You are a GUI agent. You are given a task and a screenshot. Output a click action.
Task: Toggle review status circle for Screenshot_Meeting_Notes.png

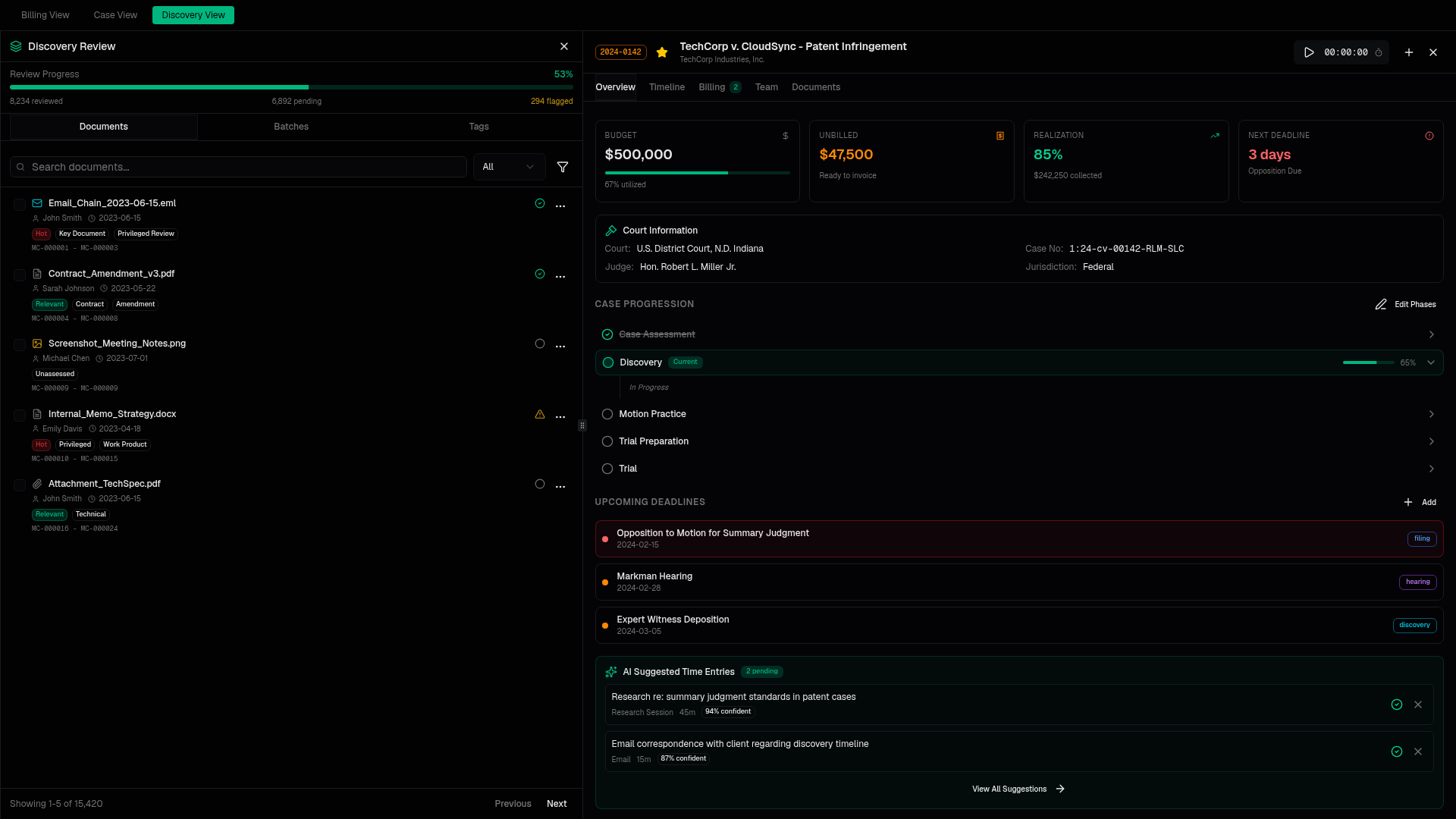coord(540,344)
